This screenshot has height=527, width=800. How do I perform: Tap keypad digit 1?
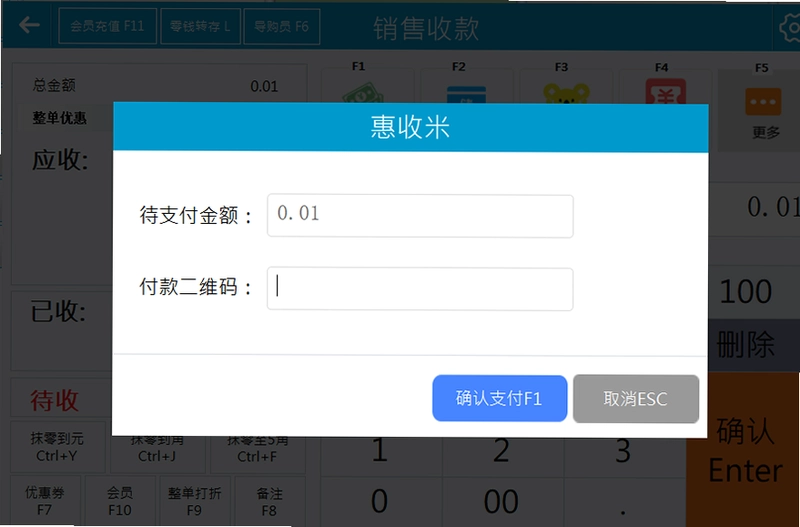380,457
